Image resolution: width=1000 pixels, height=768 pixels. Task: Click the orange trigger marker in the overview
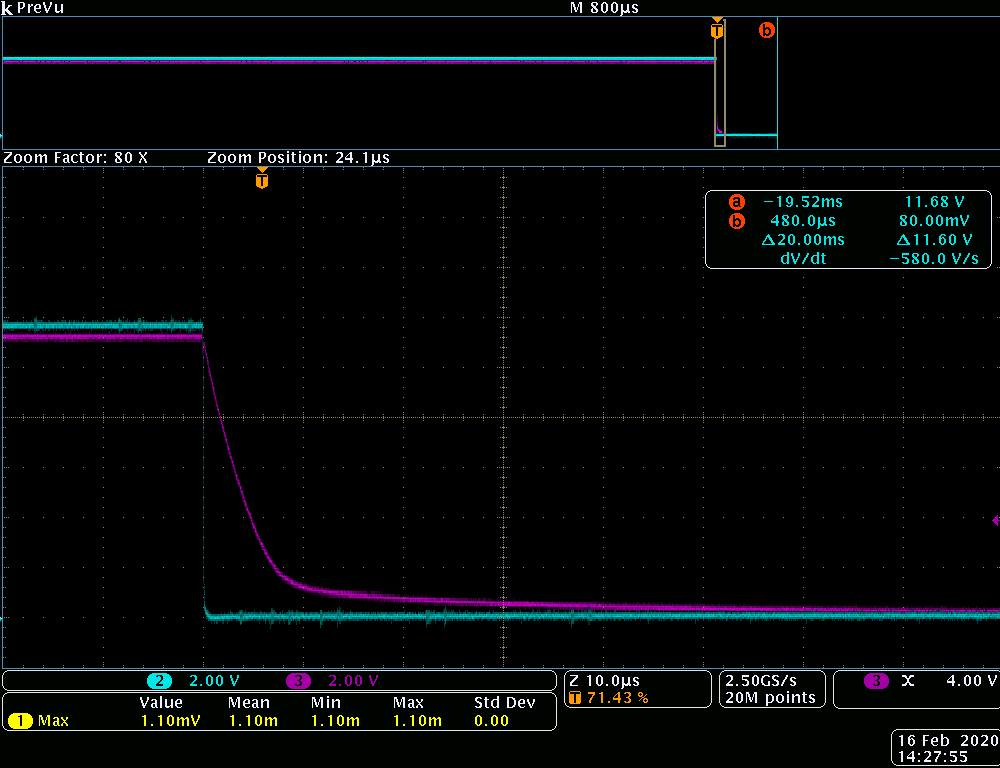(x=716, y=30)
